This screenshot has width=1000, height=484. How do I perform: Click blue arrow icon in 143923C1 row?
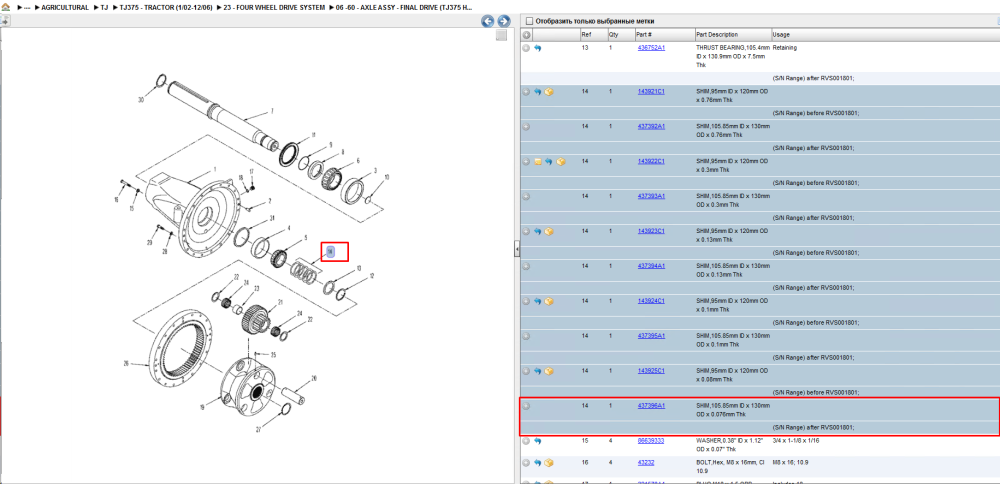coord(538,231)
